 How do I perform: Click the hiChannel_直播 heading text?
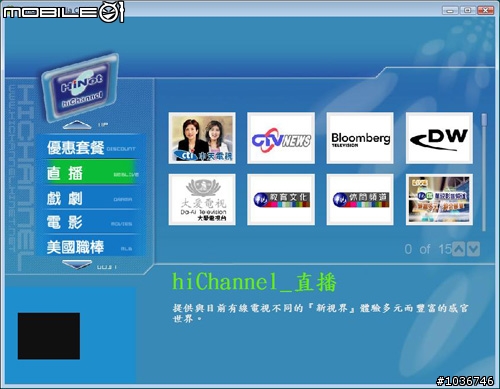click(254, 282)
